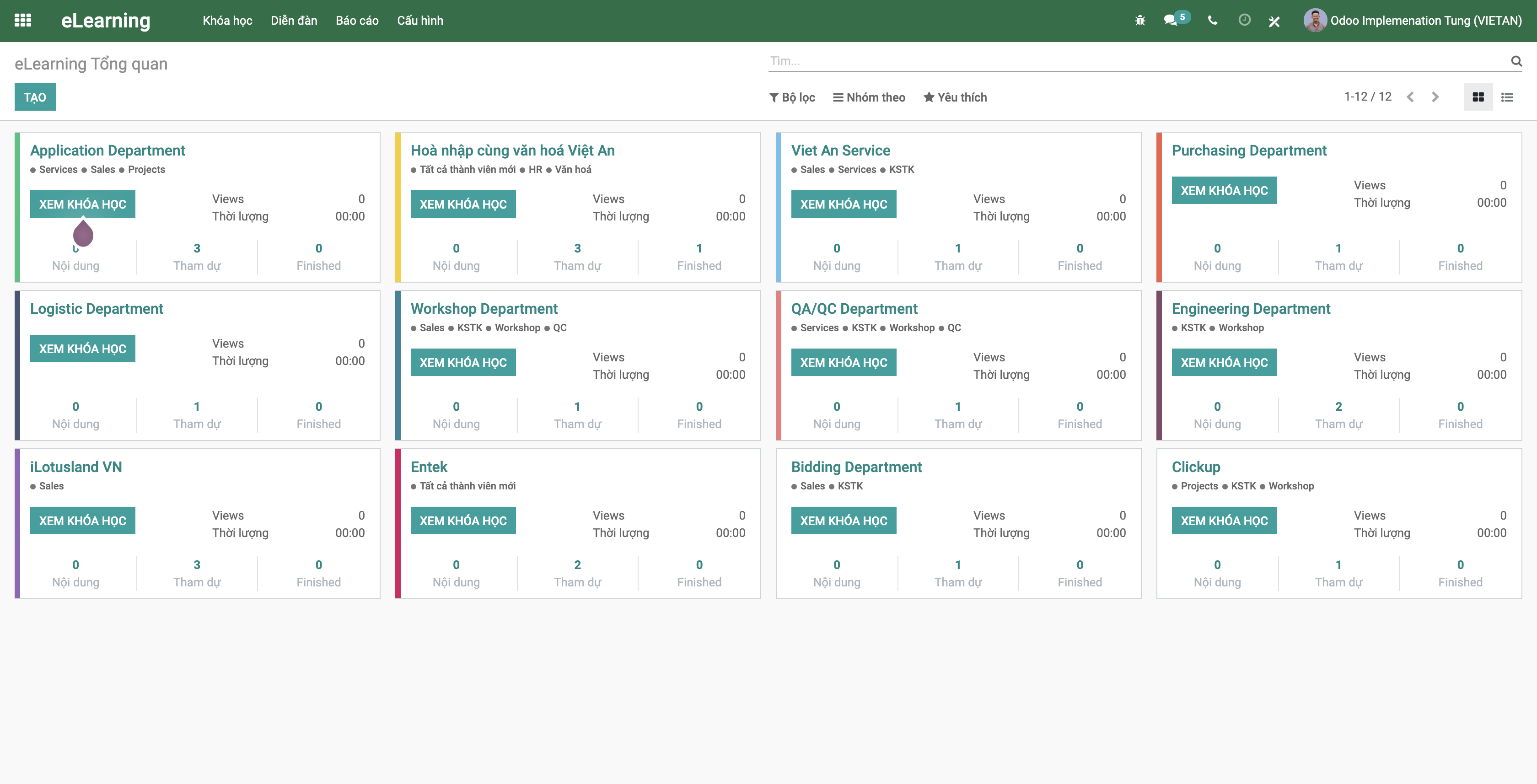Expand the Bộ lọc filter dropdown
Image resolution: width=1537 pixels, height=784 pixels.
pos(792,97)
